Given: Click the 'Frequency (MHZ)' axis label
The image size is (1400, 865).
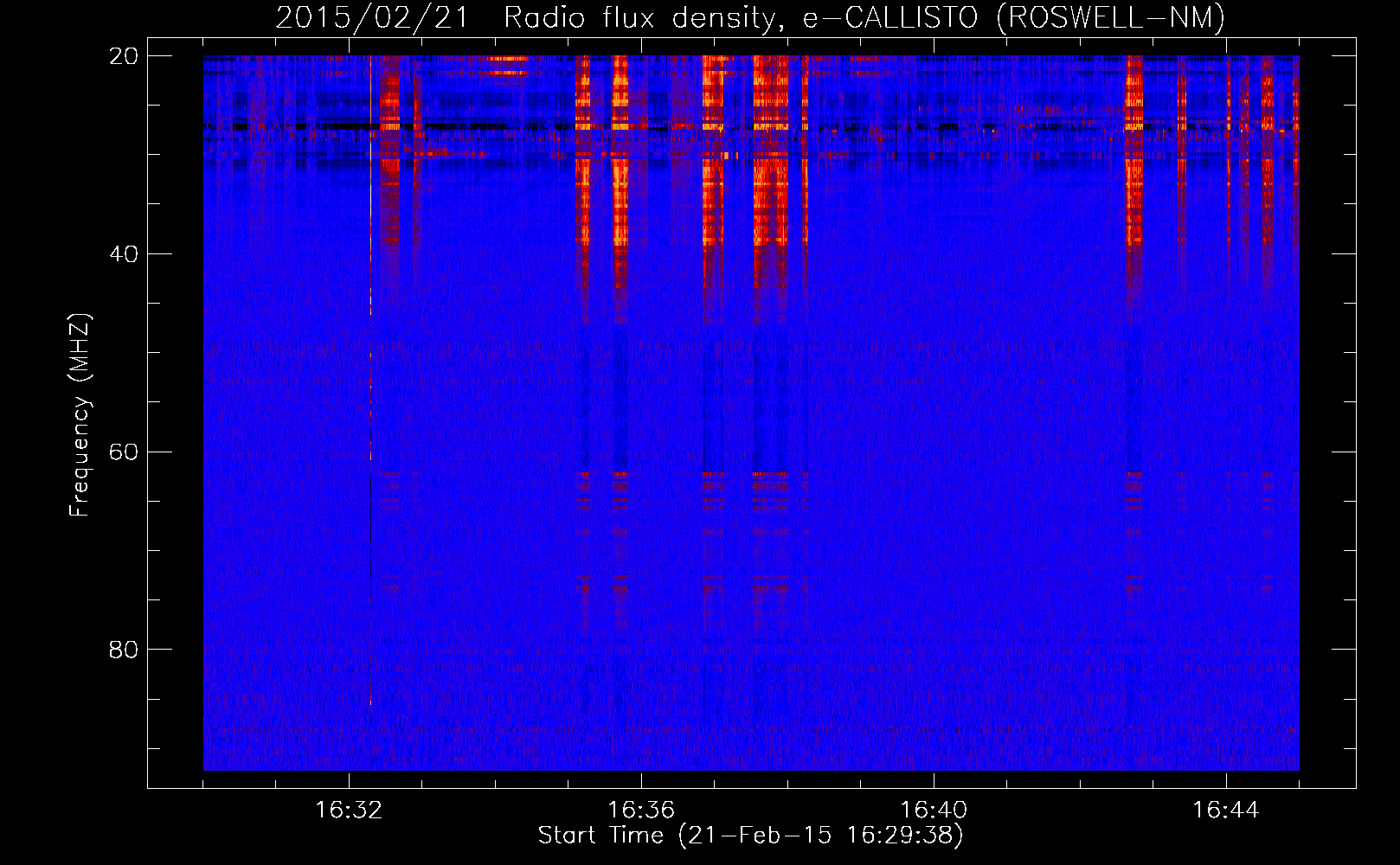Looking at the screenshot, I should coord(80,415).
